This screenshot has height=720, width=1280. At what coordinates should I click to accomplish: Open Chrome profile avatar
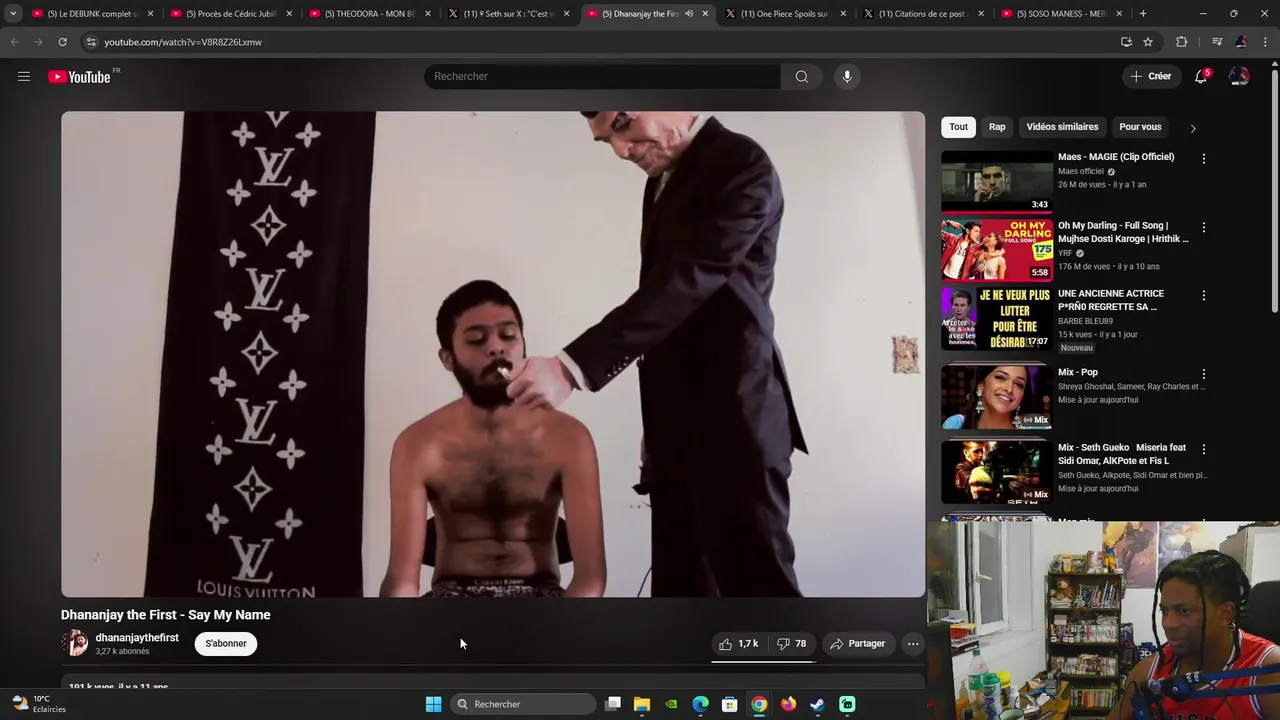coord(1241,42)
